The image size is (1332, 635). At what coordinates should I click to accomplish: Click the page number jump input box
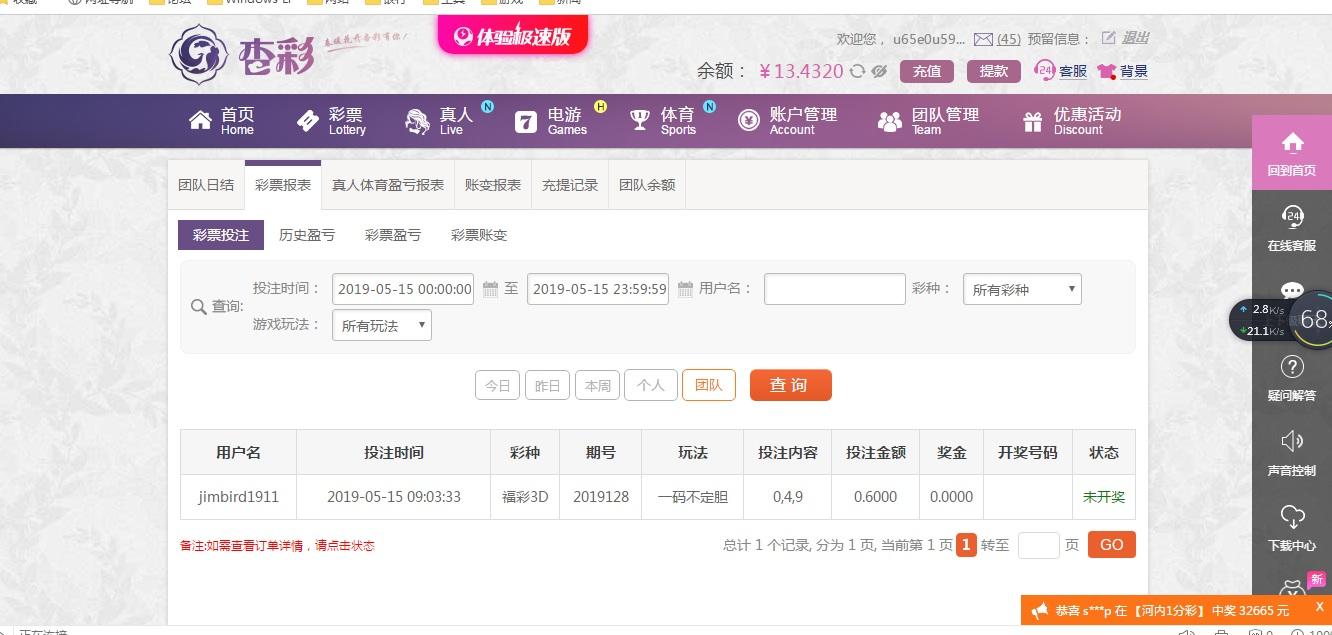(1038, 545)
